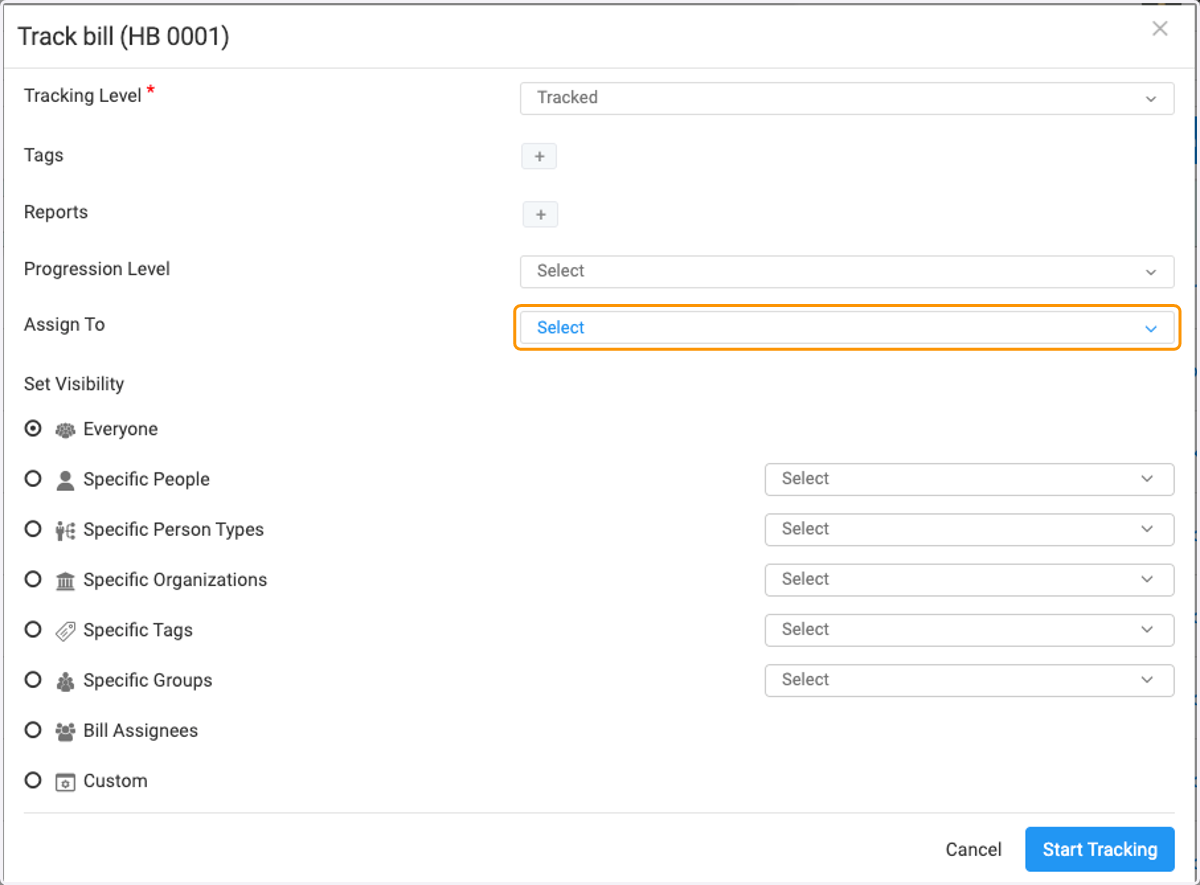Open the Progression Level dropdown
This screenshot has height=885, width=1200.
click(847, 271)
